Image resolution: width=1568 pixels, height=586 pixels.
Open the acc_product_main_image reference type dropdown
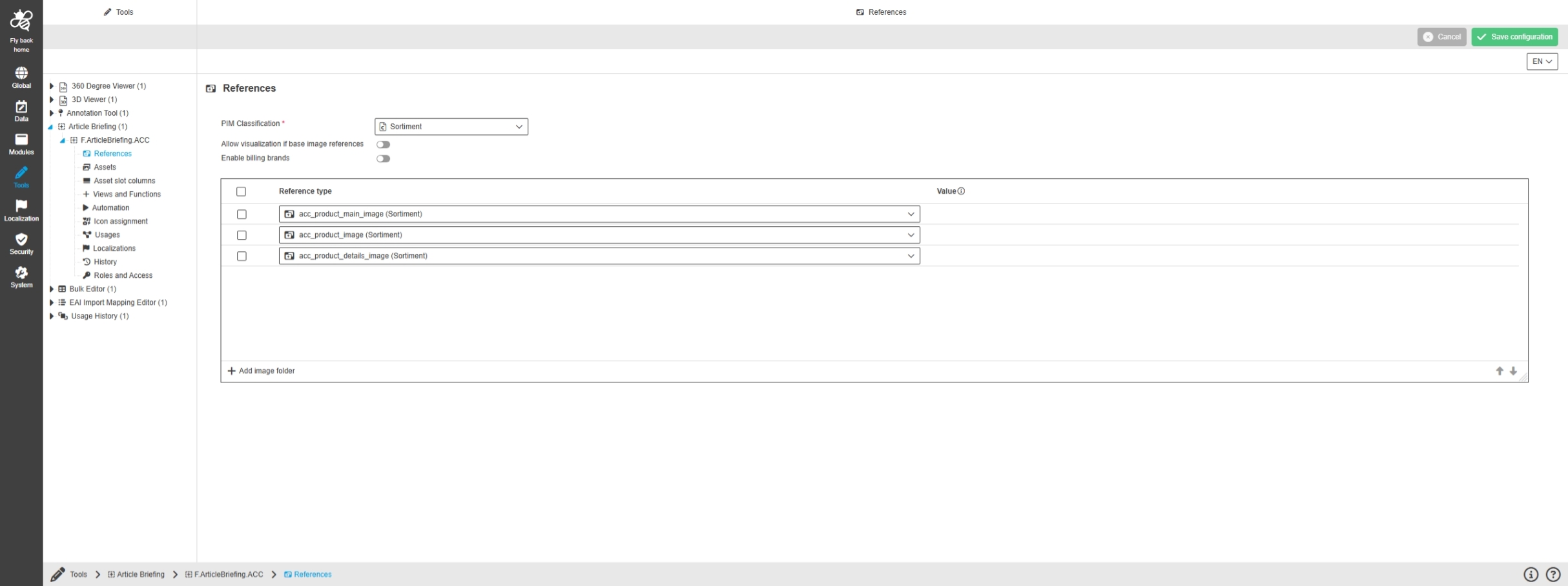[x=599, y=214]
